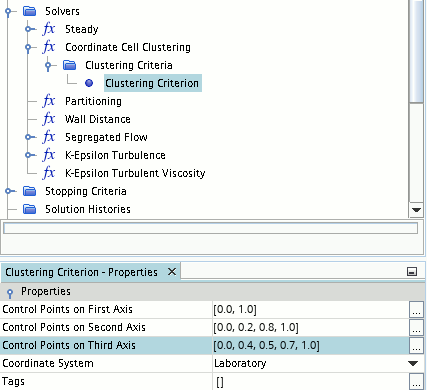Select the Wall Distance solver
The image size is (427, 390).
click(98, 119)
